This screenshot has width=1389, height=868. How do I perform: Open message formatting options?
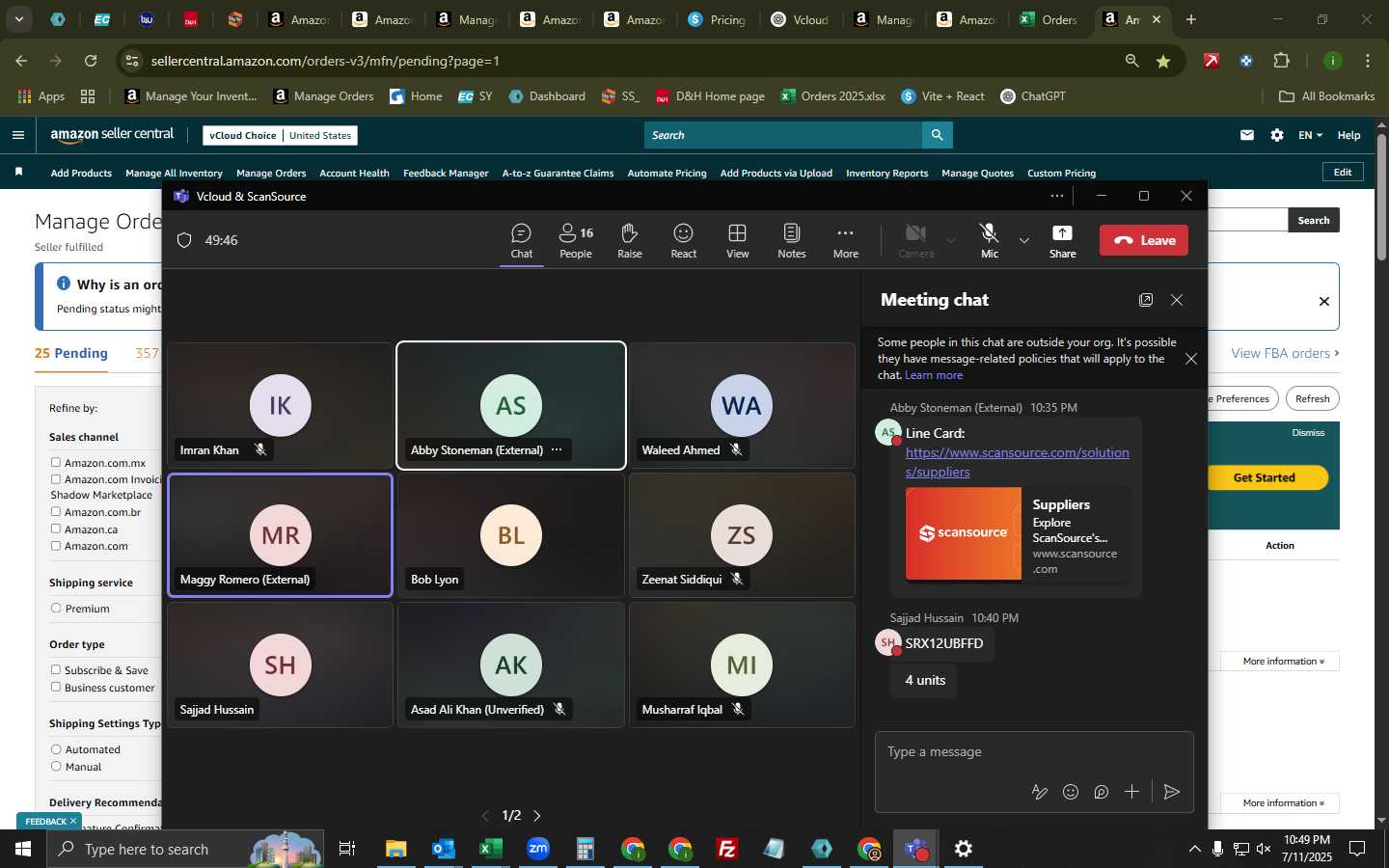[x=1040, y=792]
